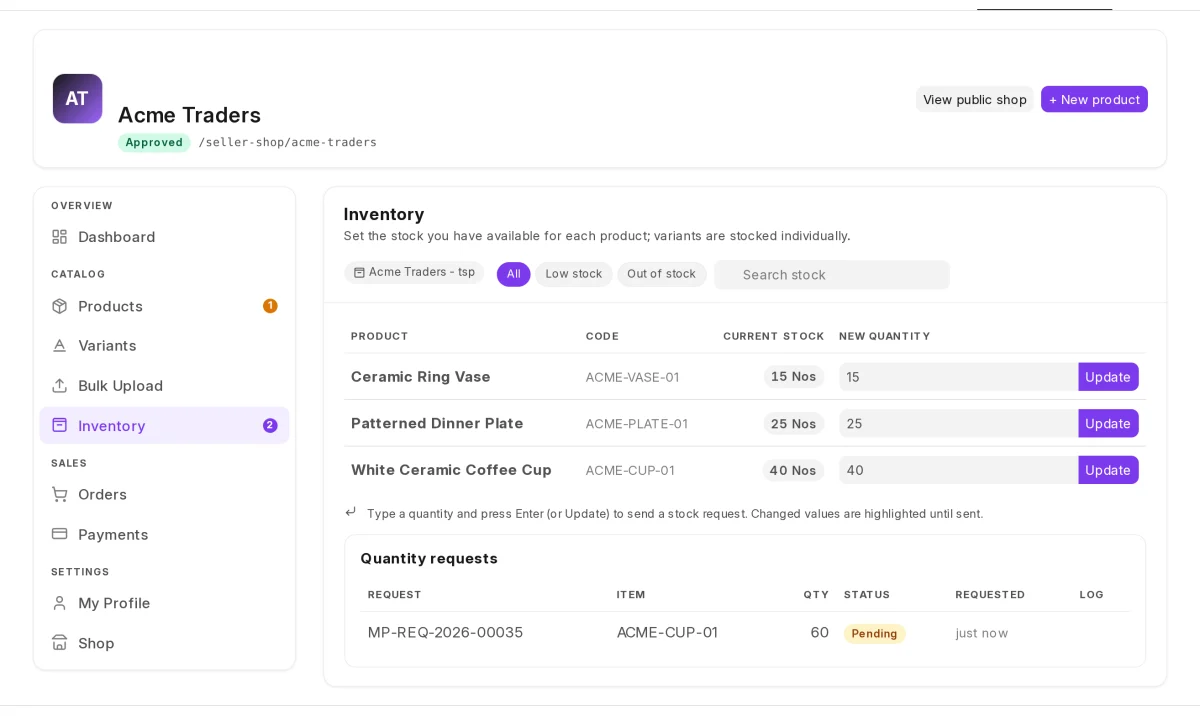Click code ACME-CUP-01 in inventory table

(630, 470)
